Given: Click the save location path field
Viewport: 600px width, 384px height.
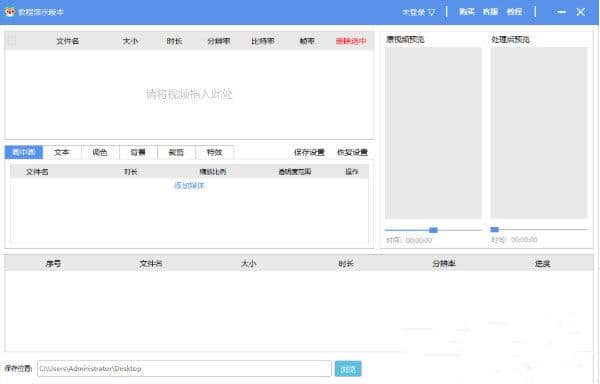Looking at the screenshot, I should tap(184, 369).
